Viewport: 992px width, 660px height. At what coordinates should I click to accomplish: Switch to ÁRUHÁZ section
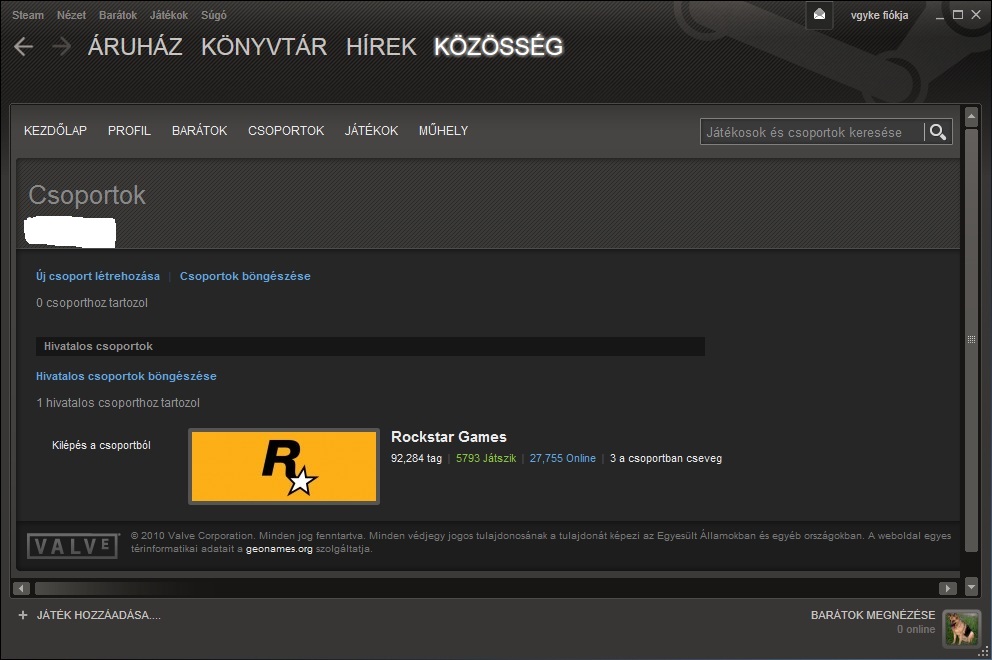click(x=135, y=47)
